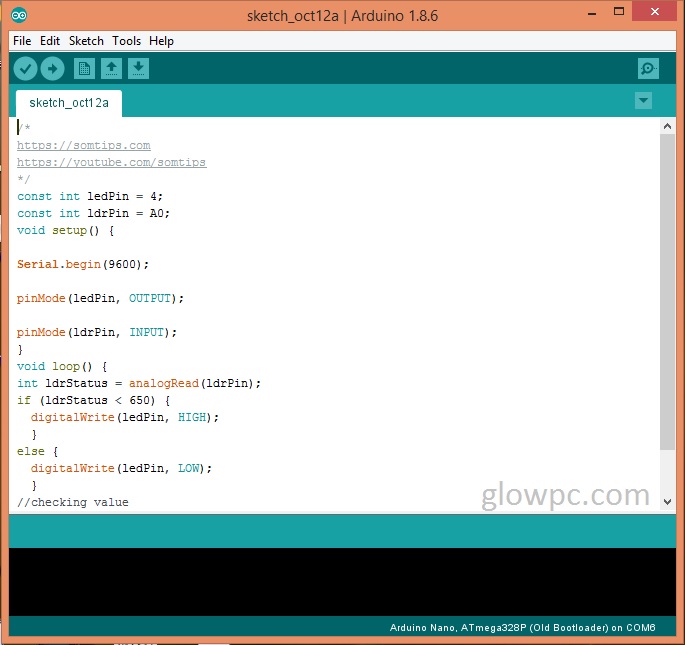The width and height of the screenshot is (685, 645).
Task: Follow the https://somtips.com link
Action: pos(83,145)
